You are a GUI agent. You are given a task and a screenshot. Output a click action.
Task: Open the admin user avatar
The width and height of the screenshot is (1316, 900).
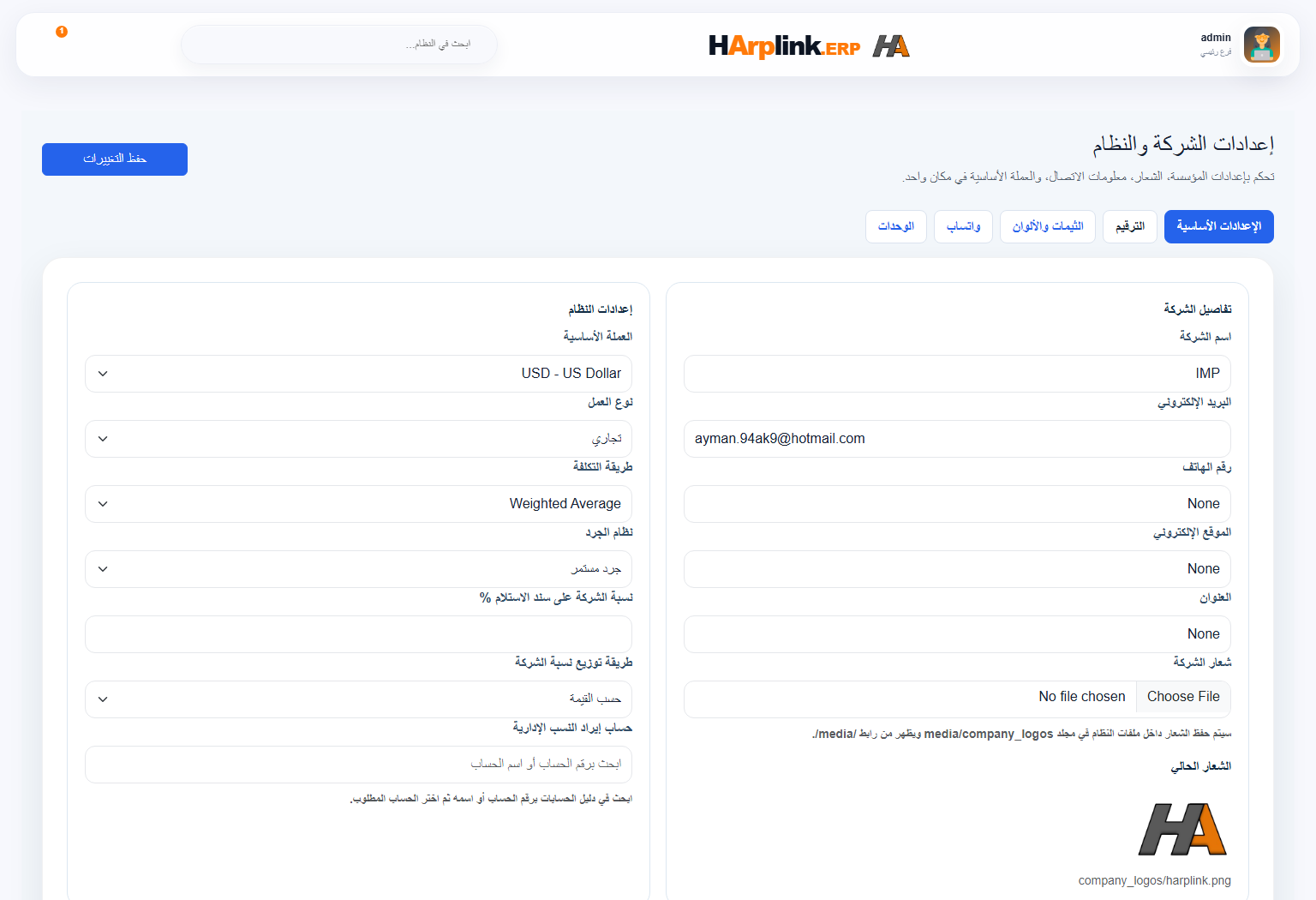coord(1261,45)
